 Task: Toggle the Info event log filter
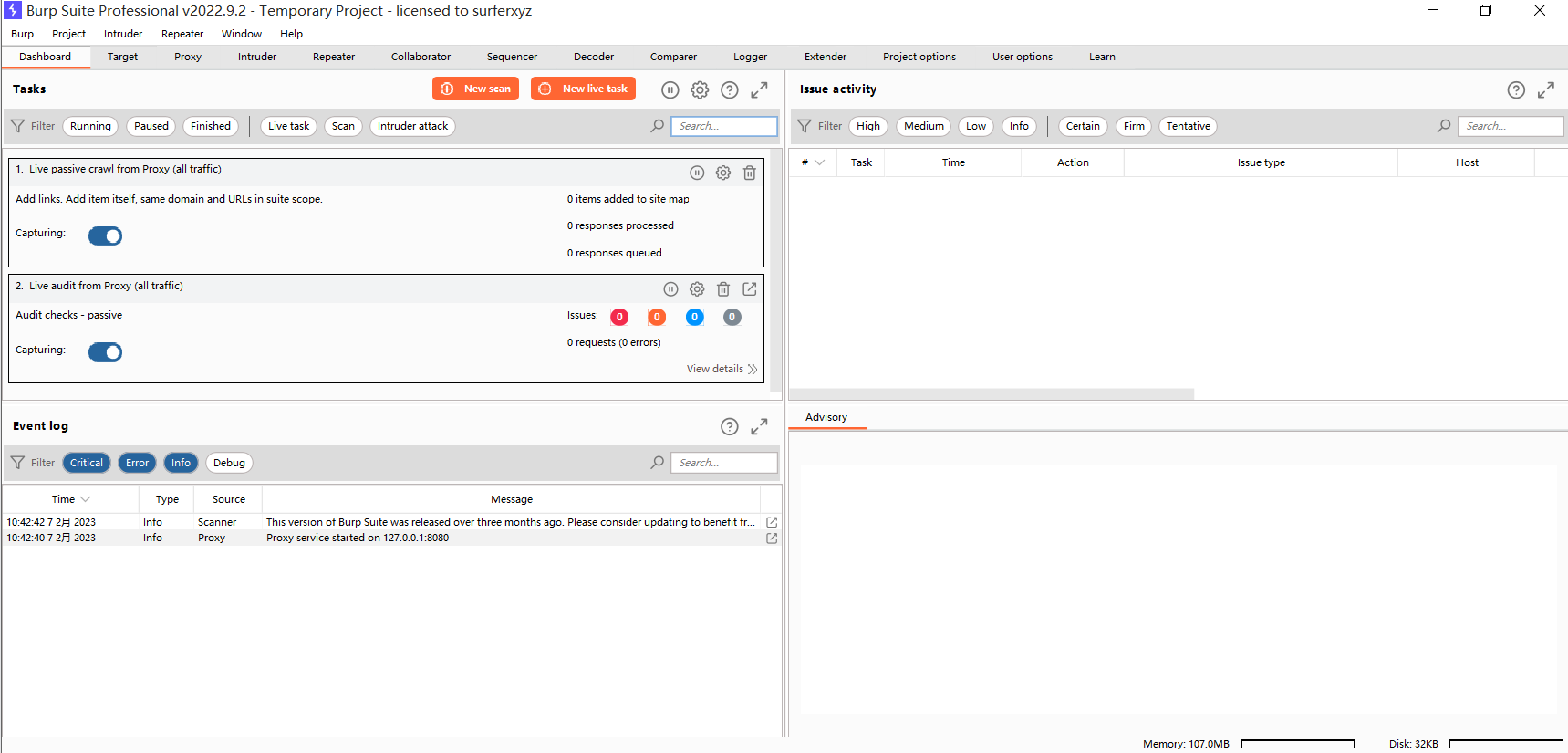click(x=182, y=463)
